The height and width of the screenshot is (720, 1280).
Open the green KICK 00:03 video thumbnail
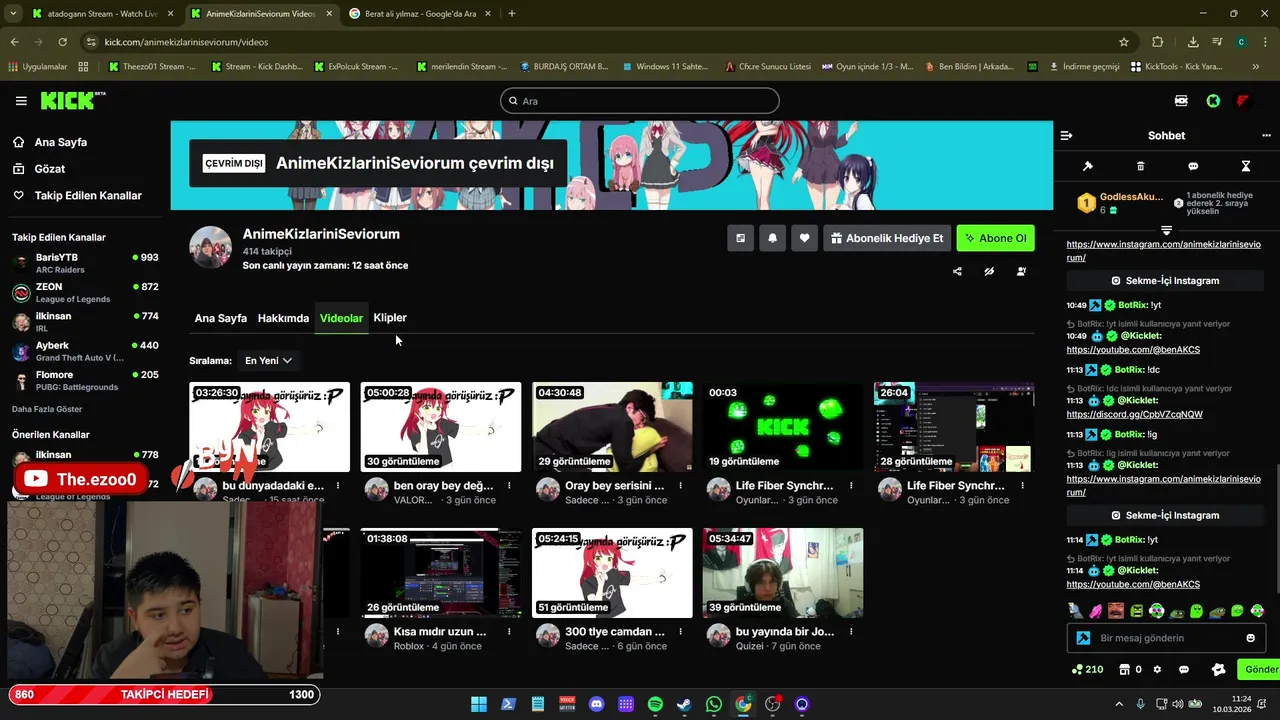point(783,427)
